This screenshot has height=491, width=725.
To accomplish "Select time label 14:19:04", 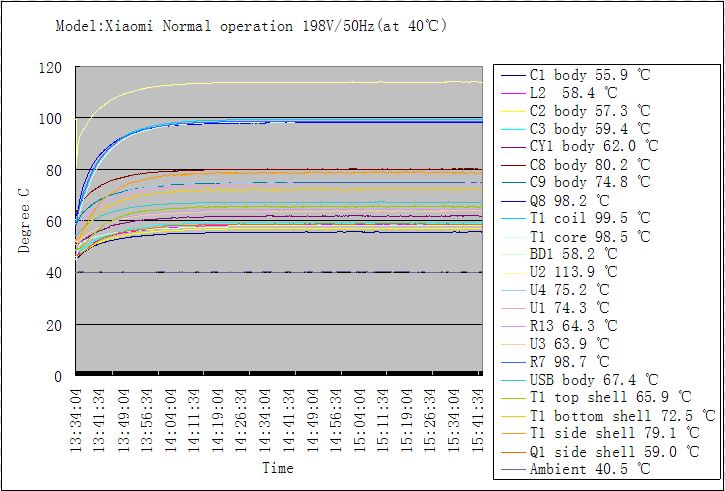I will click(218, 420).
